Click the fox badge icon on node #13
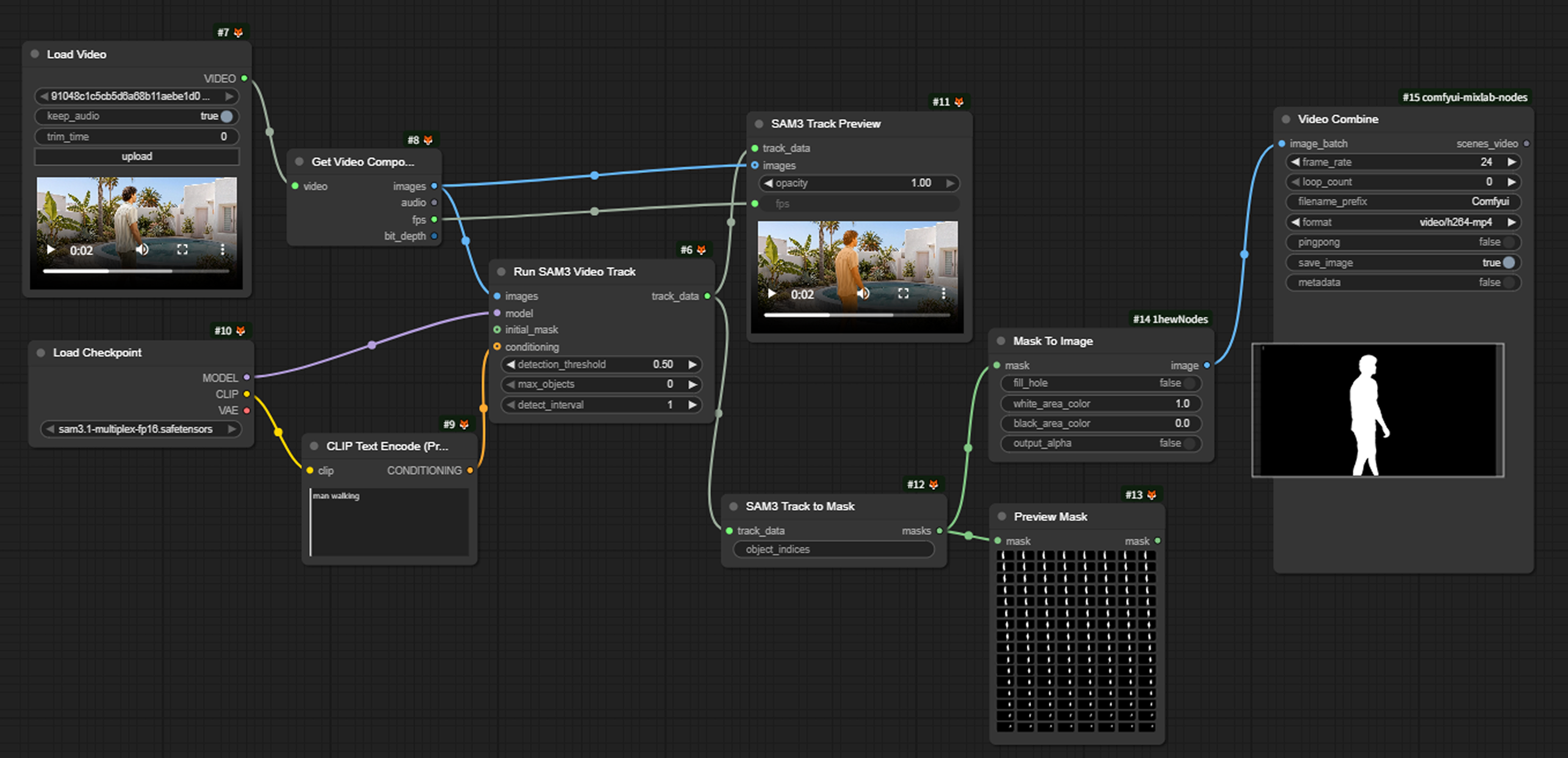 [x=1152, y=494]
